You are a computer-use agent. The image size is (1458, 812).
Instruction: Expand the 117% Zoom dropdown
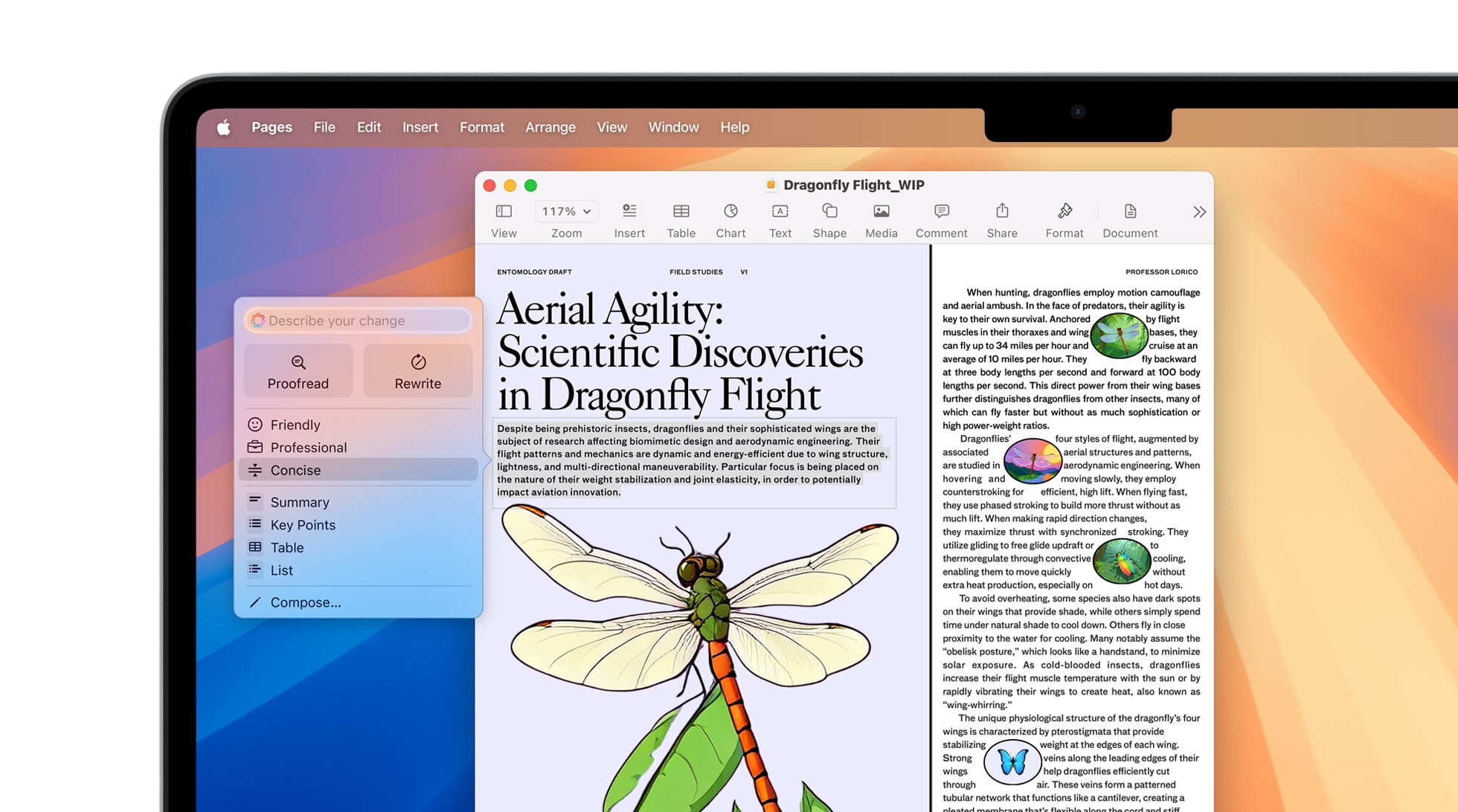point(566,212)
